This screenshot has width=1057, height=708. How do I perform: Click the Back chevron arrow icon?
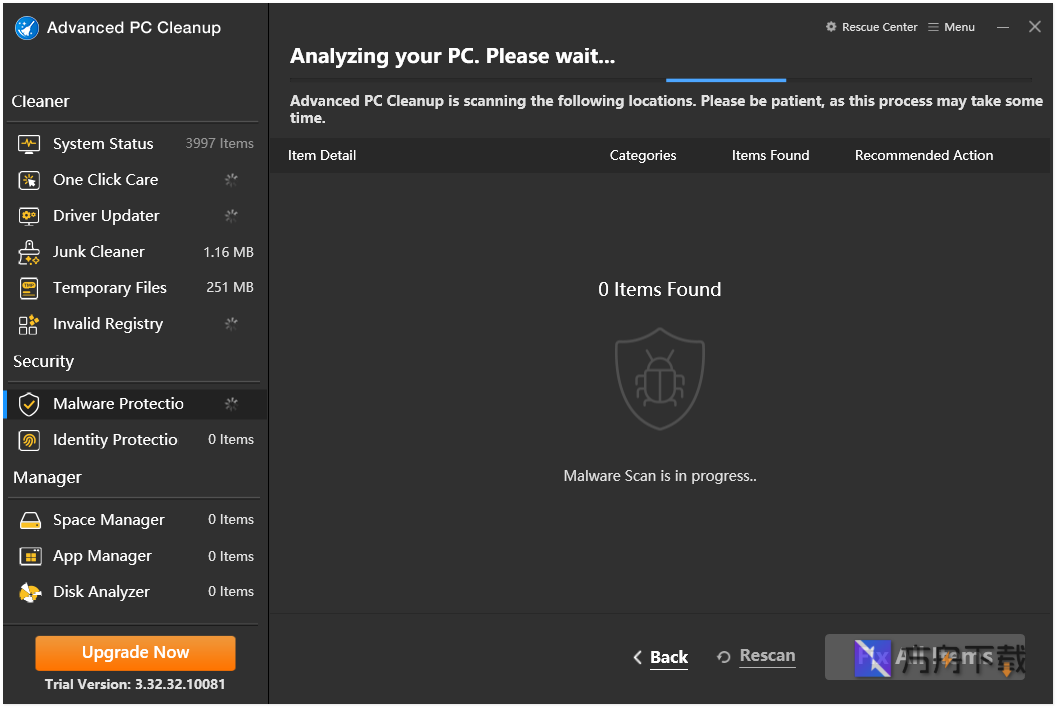click(x=638, y=657)
